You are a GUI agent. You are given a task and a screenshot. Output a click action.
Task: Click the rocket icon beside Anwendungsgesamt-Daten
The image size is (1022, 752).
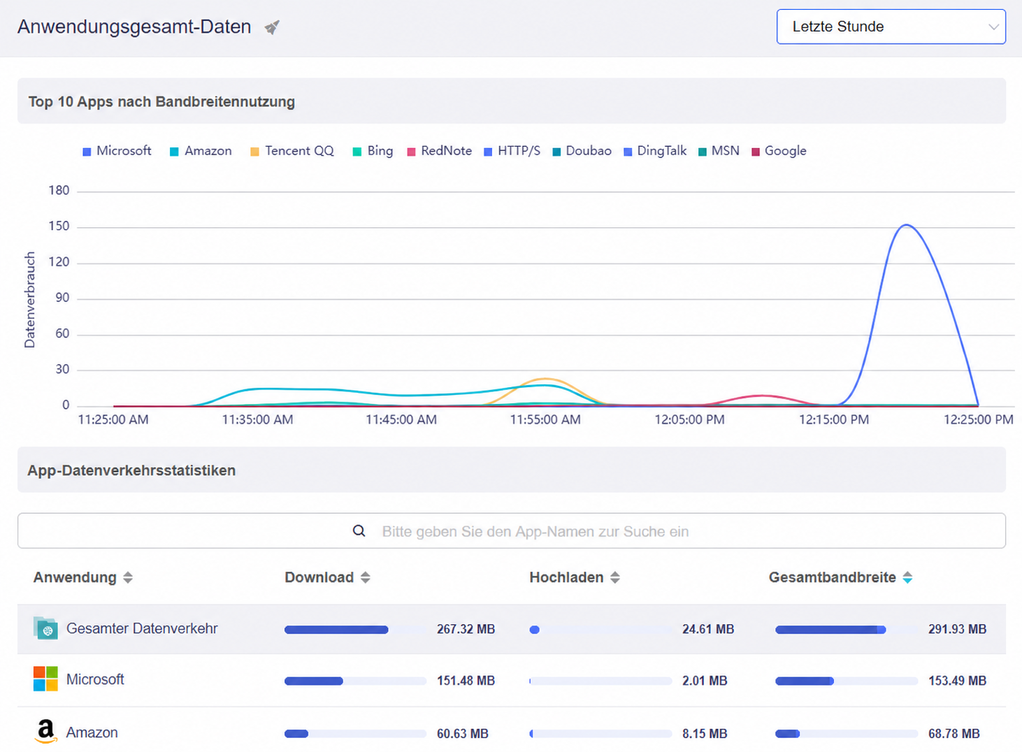[x=272, y=27]
